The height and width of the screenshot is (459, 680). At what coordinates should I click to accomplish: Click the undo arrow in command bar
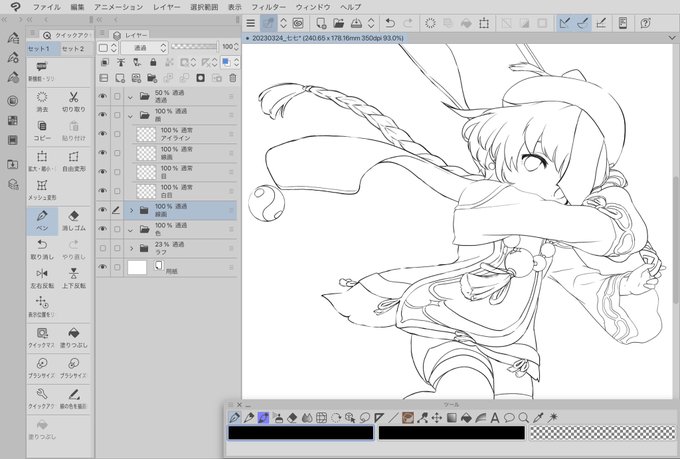point(390,23)
